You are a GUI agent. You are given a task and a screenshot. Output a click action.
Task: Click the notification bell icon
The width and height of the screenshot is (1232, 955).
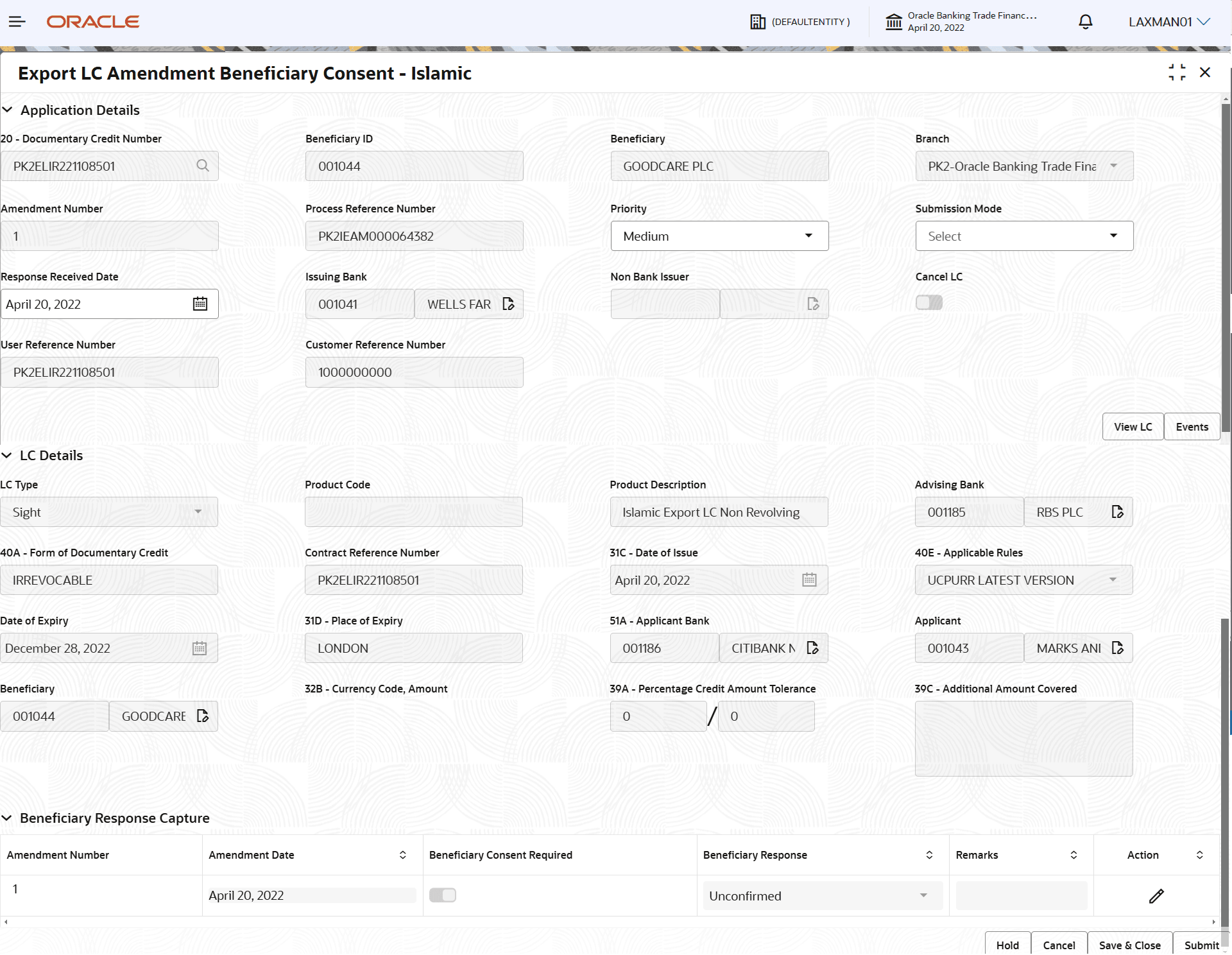point(1085,22)
